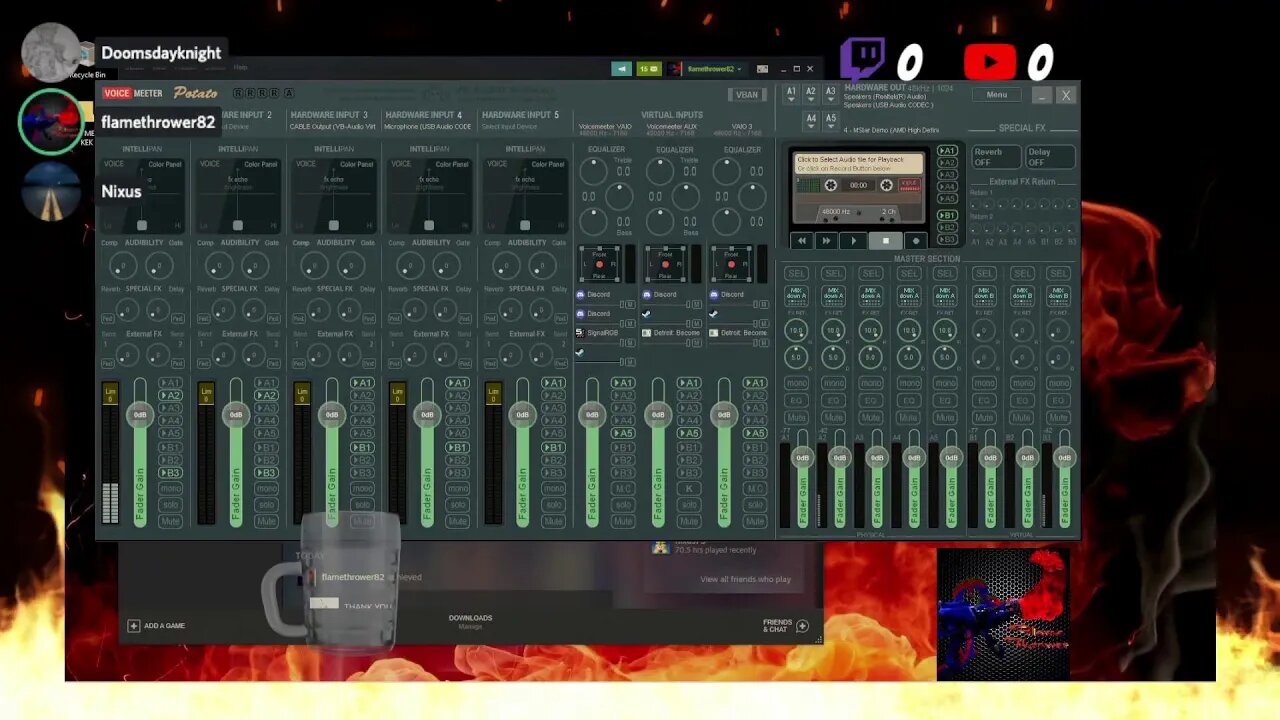Open the Voicemeeter Menu

point(997,95)
